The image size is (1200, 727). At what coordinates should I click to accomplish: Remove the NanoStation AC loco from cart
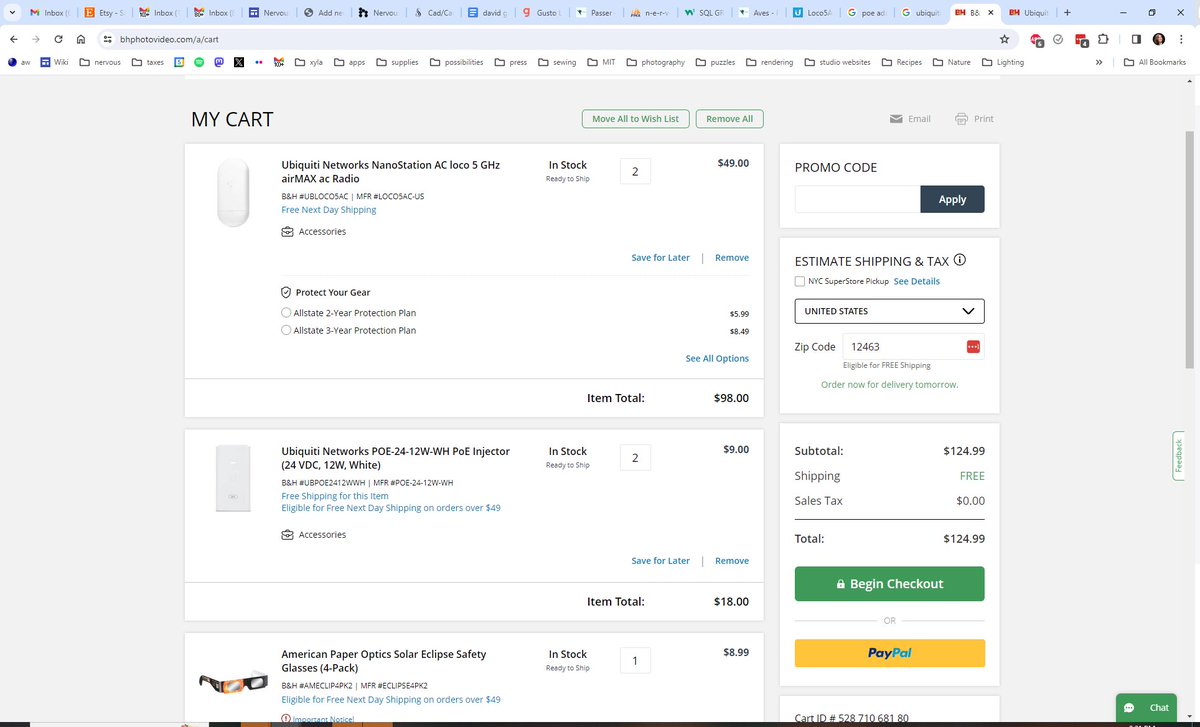point(731,258)
